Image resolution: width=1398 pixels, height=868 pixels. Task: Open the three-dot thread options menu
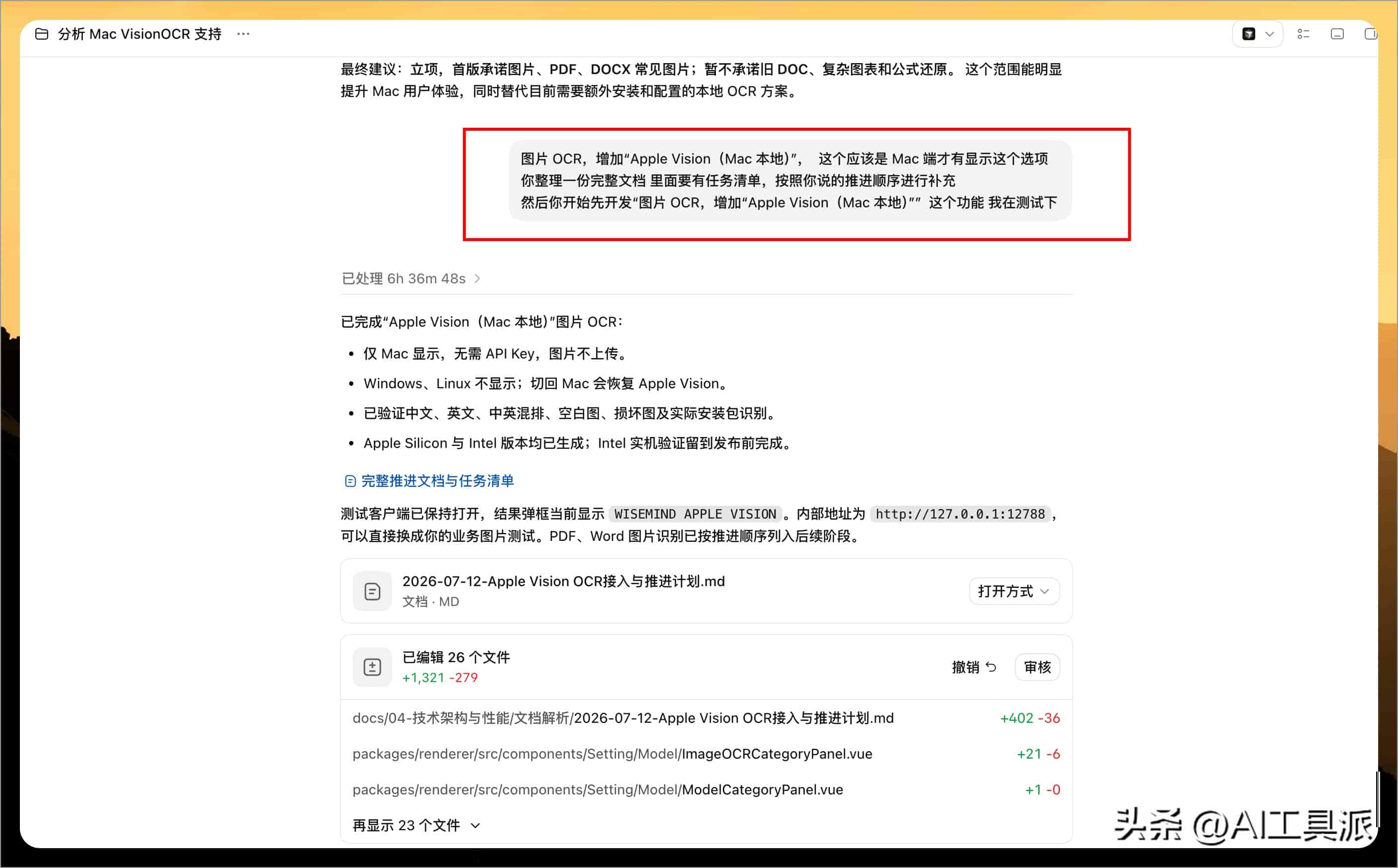click(x=244, y=34)
